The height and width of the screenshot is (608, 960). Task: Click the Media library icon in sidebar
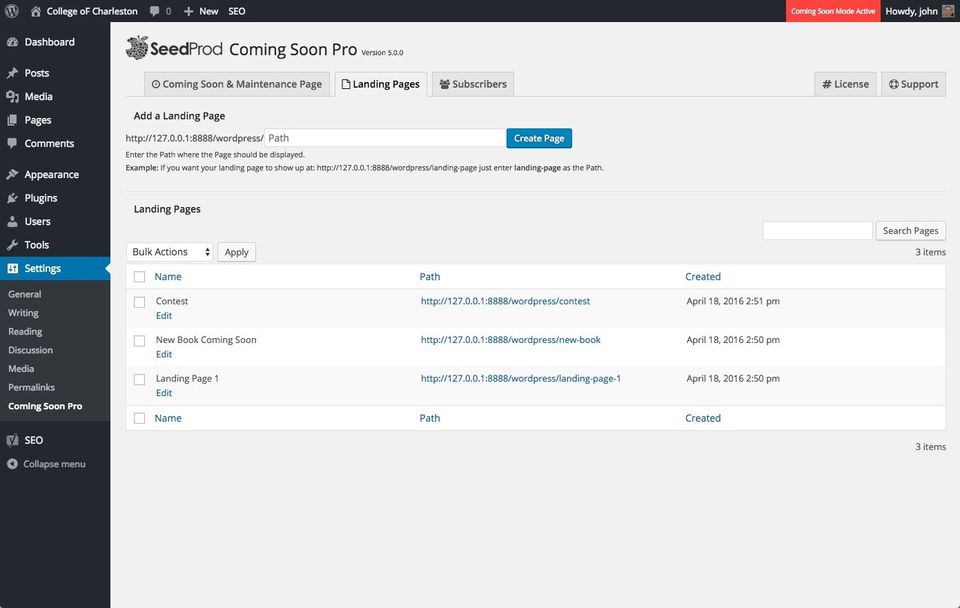click(x=12, y=96)
